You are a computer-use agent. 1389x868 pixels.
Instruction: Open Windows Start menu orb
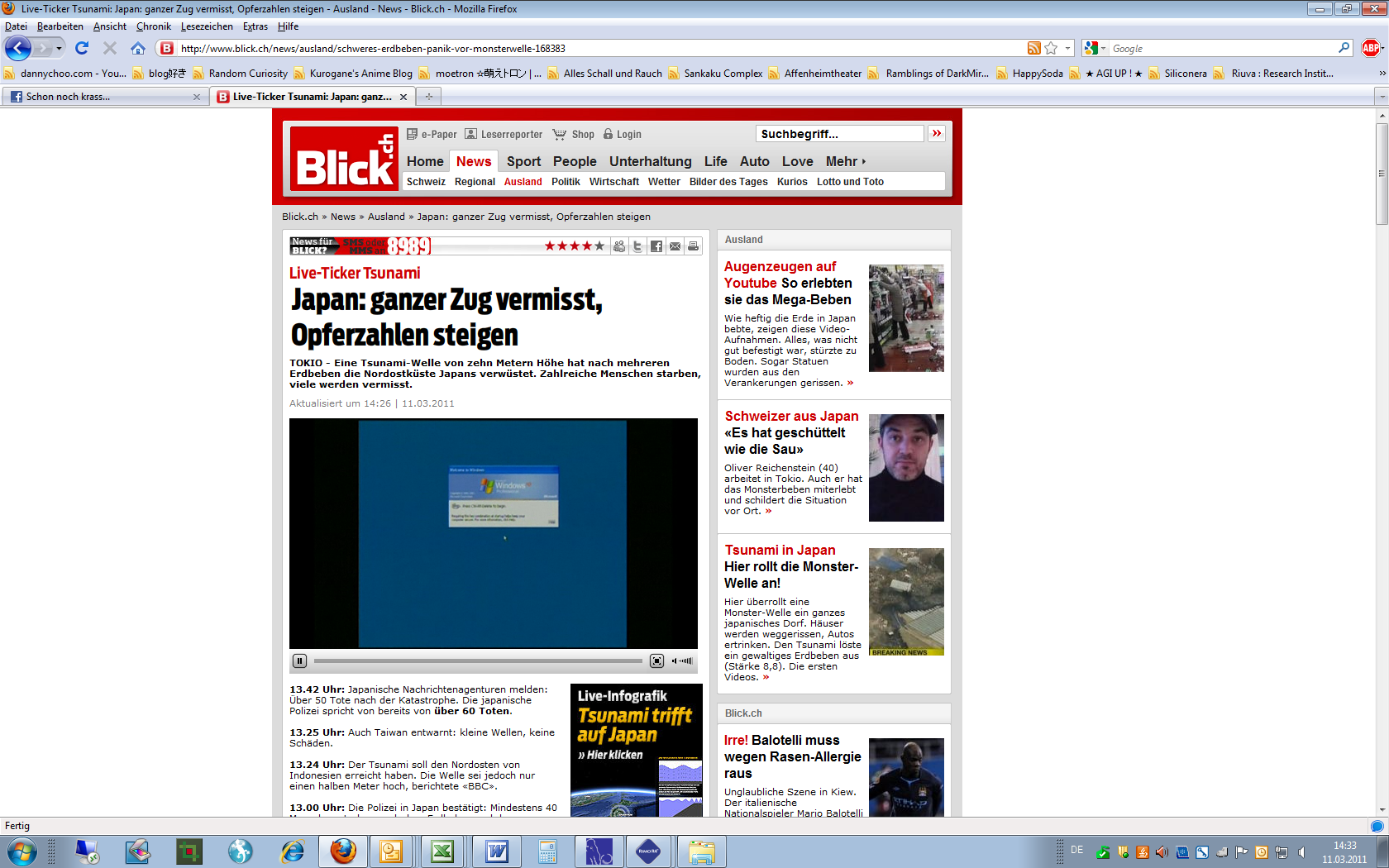[21, 851]
